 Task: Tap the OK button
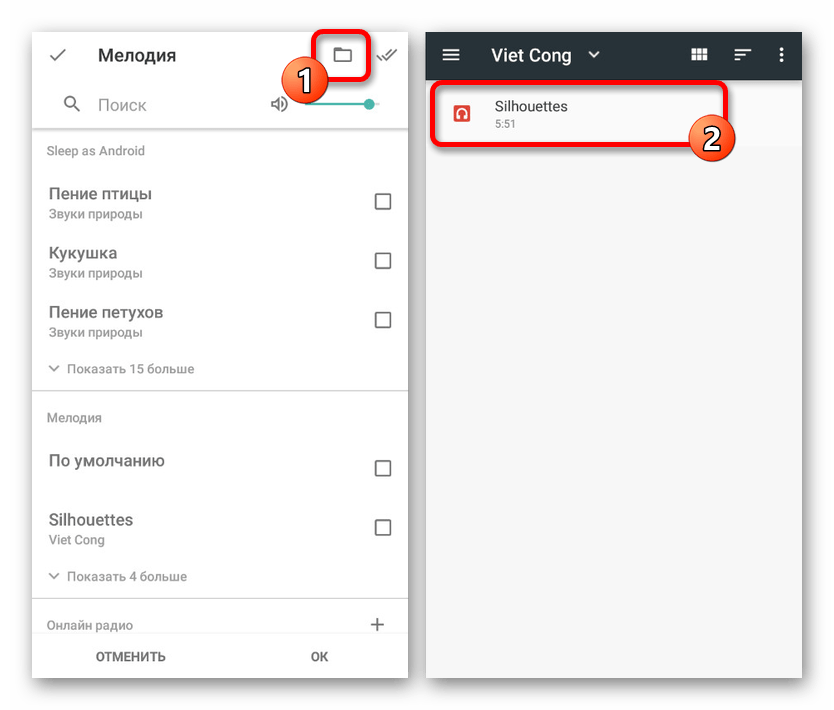click(x=319, y=657)
